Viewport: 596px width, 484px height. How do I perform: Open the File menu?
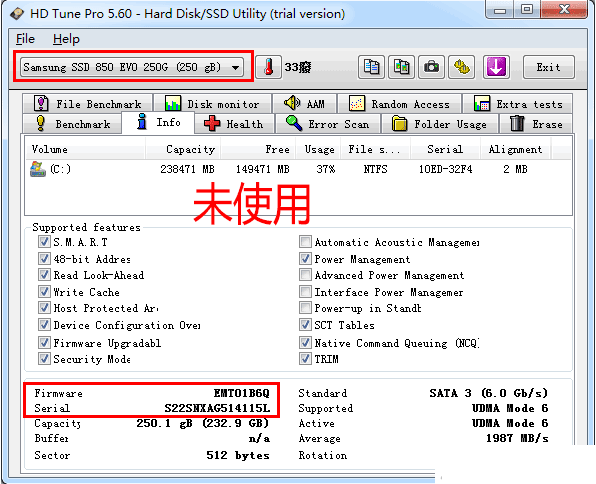[x=25, y=39]
